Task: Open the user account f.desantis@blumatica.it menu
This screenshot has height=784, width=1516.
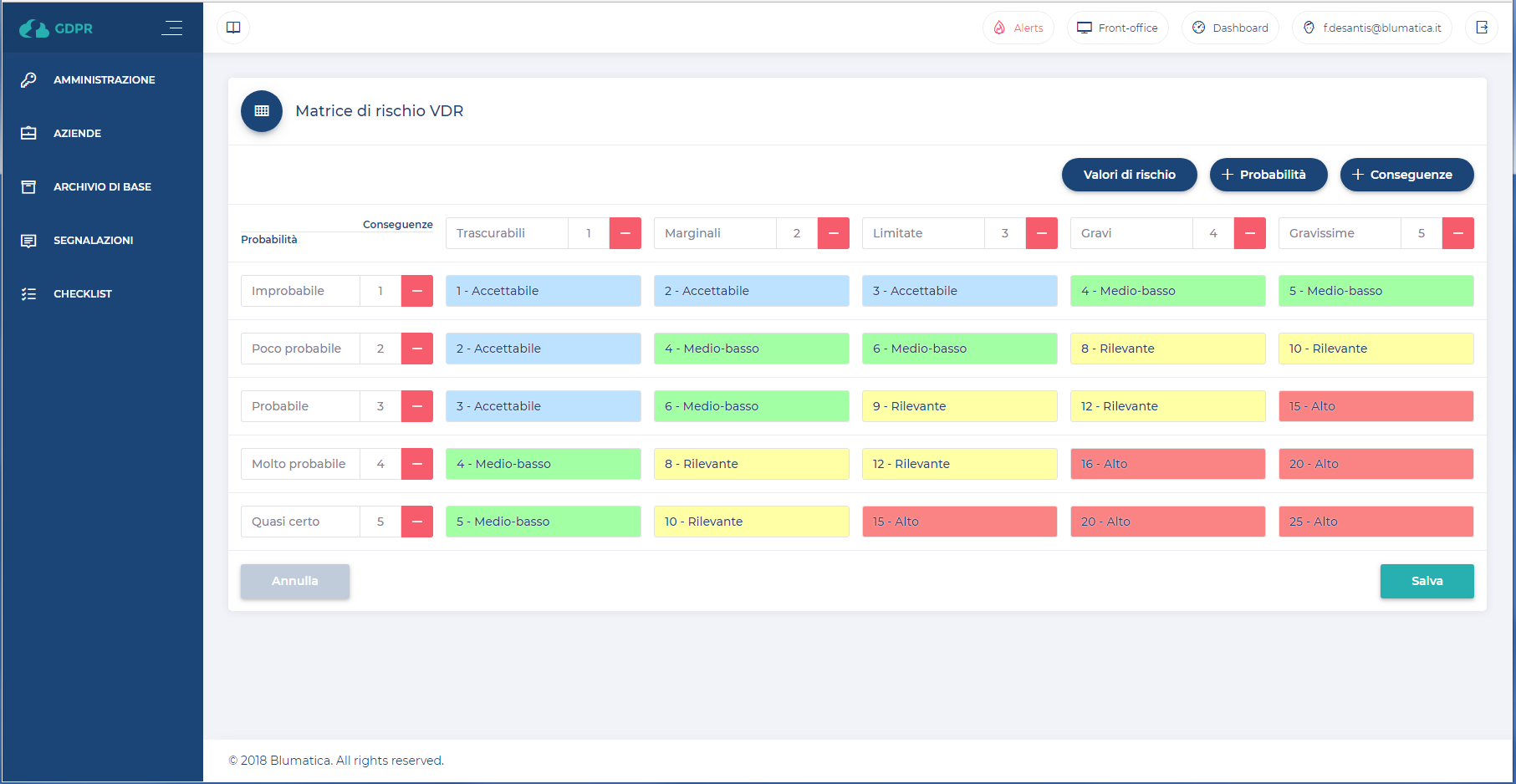Action: [x=1371, y=28]
